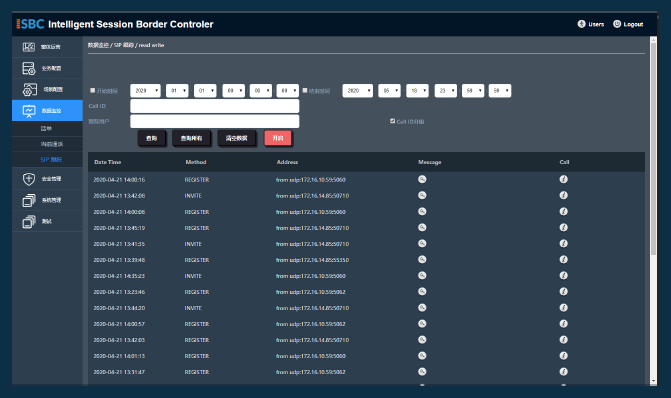Open the end day dropdown showing 18
The image size is (671, 398).
[417, 91]
